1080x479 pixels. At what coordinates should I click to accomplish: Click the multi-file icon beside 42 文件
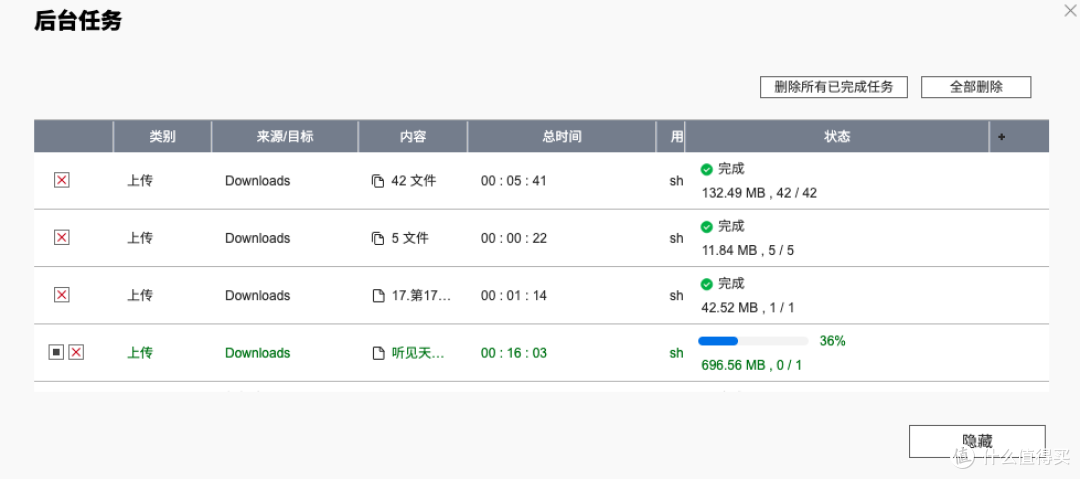pyautogui.click(x=377, y=181)
